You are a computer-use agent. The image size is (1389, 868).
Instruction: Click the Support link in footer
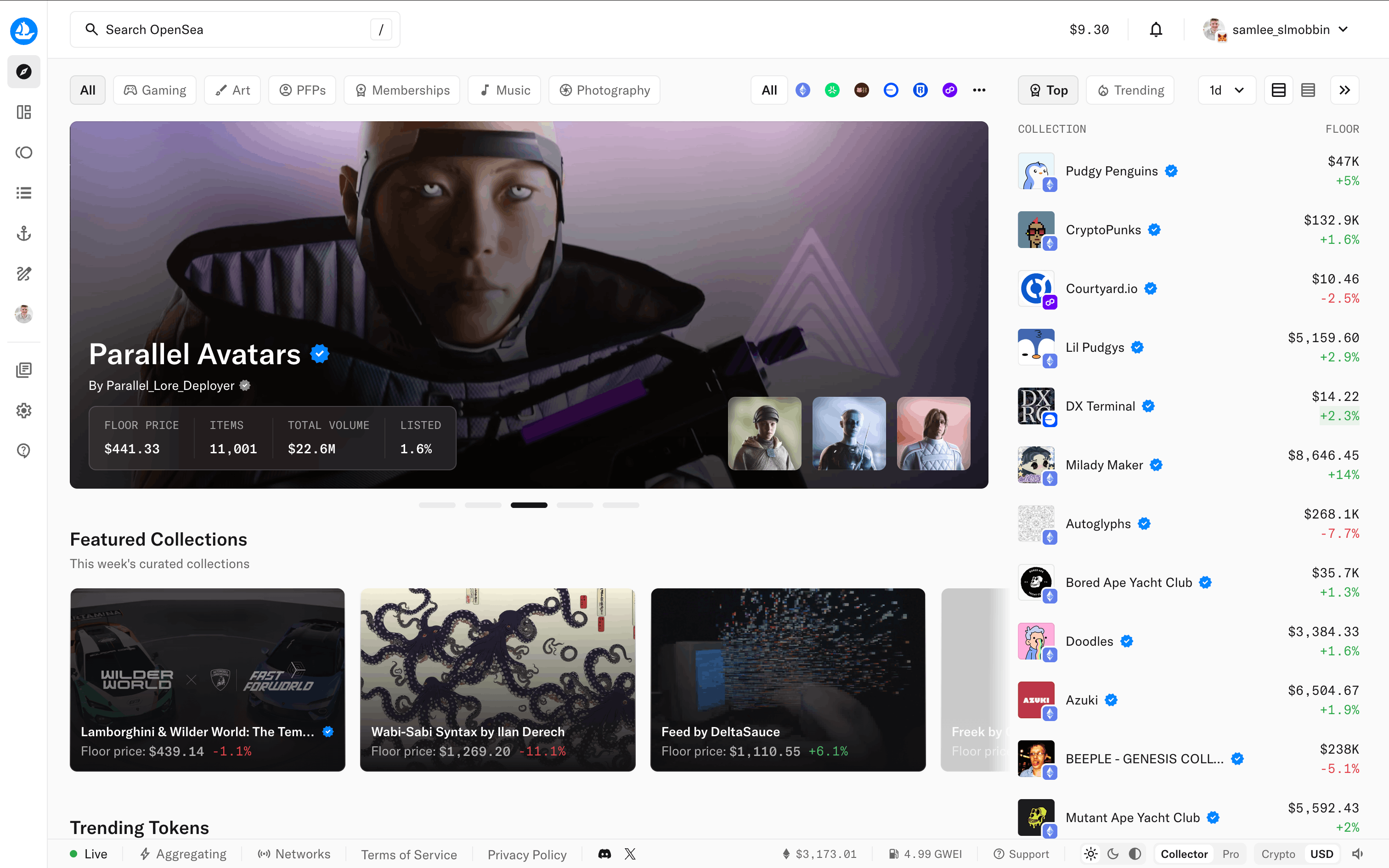click(1021, 854)
